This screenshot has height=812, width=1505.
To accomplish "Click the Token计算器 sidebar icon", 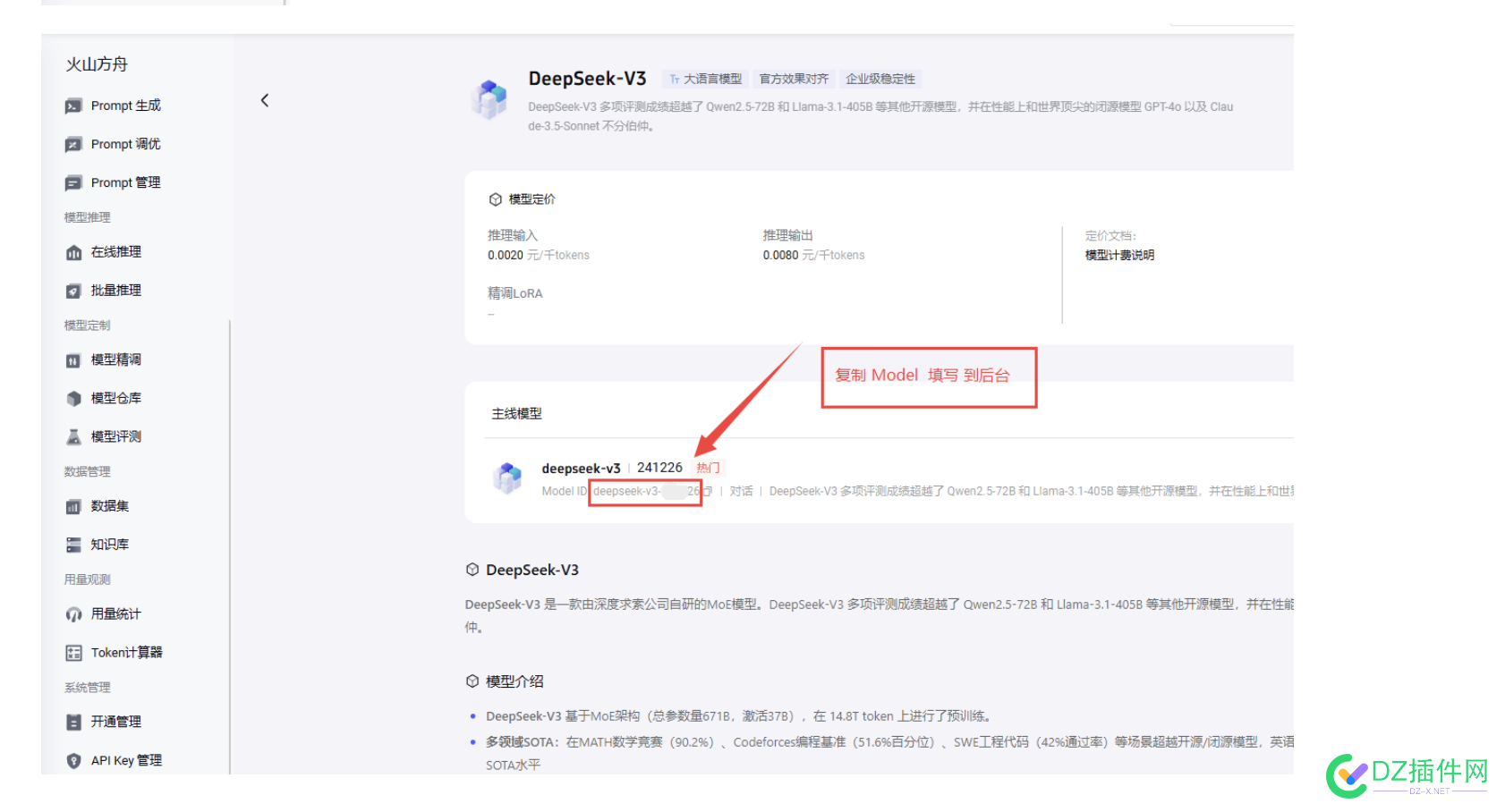I will point(73,654).
